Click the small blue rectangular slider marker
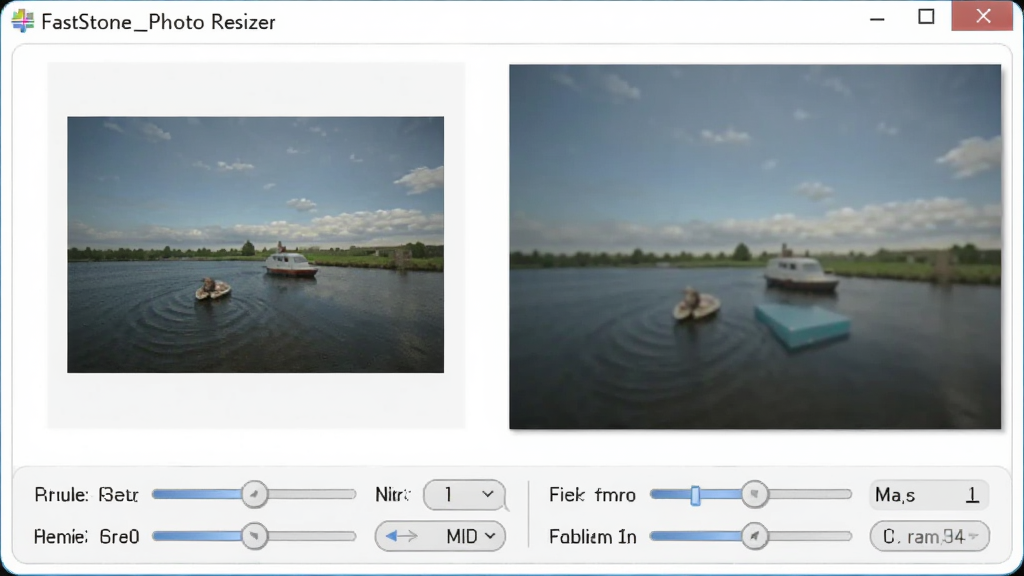Image resolution: width=1024 pixels, height=576 pixels. tap(696, 496)
